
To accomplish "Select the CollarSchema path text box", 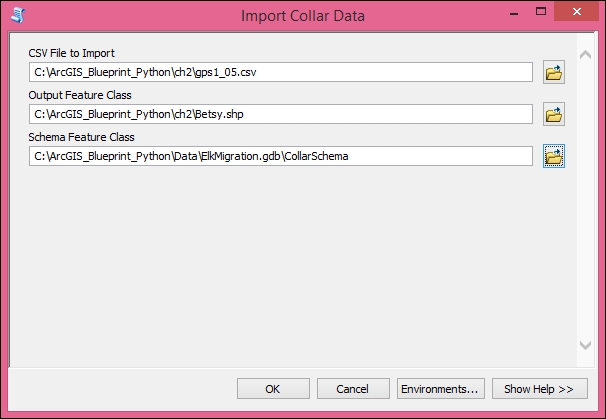I will point(281,156).
